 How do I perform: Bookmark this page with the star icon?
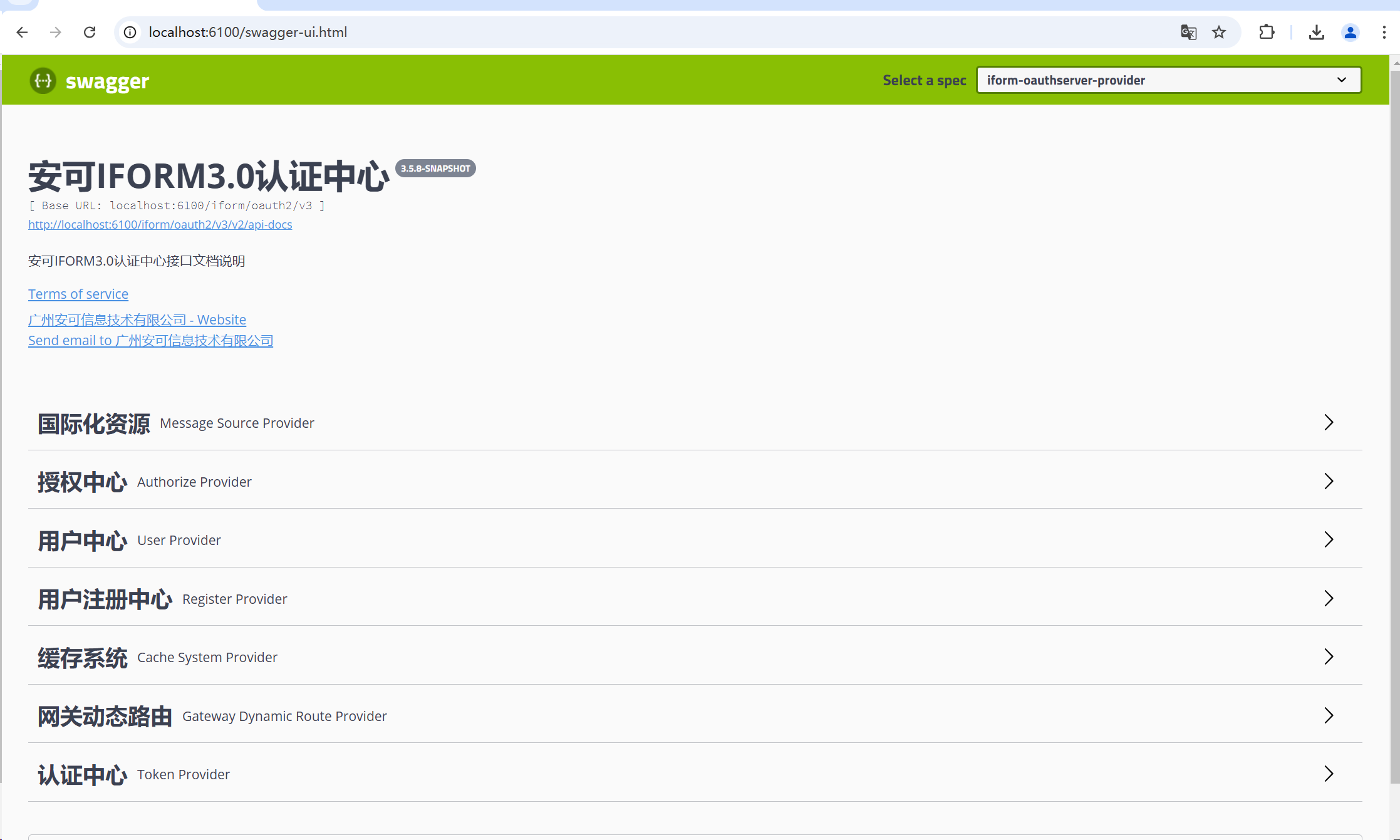click(x=1218, y=33)
